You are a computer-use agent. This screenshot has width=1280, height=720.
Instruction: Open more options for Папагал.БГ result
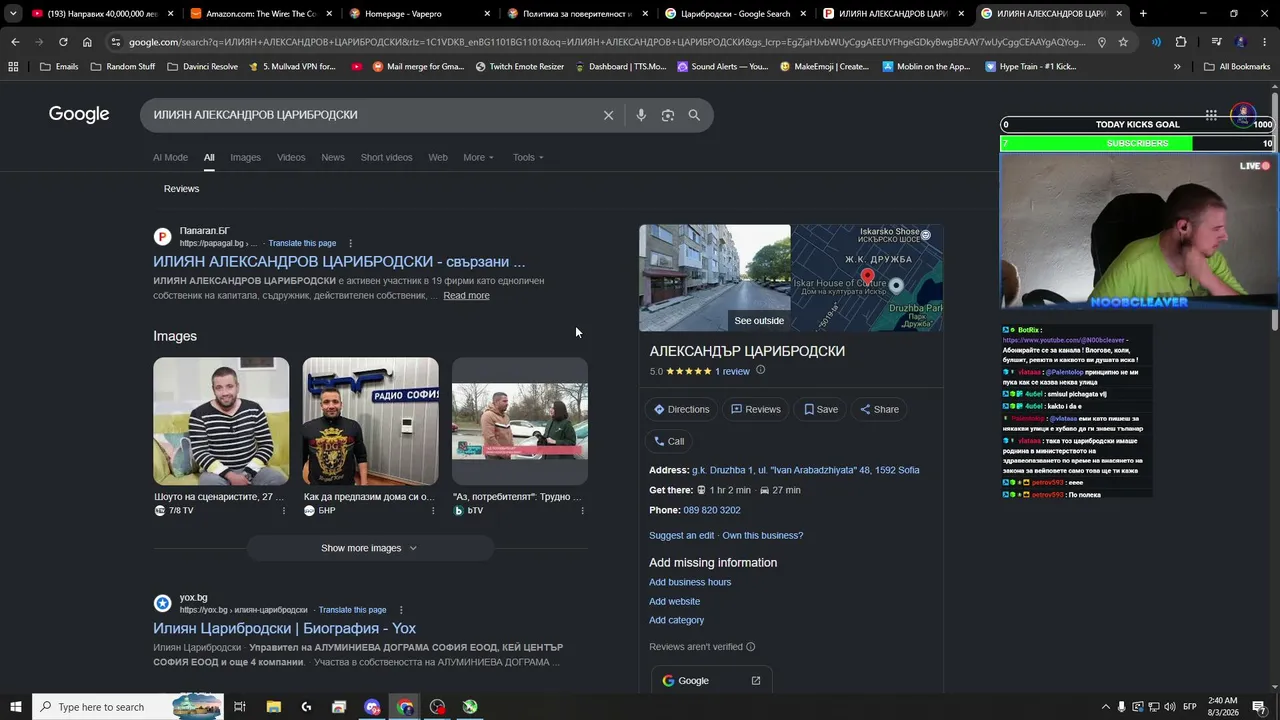point(350,243)
